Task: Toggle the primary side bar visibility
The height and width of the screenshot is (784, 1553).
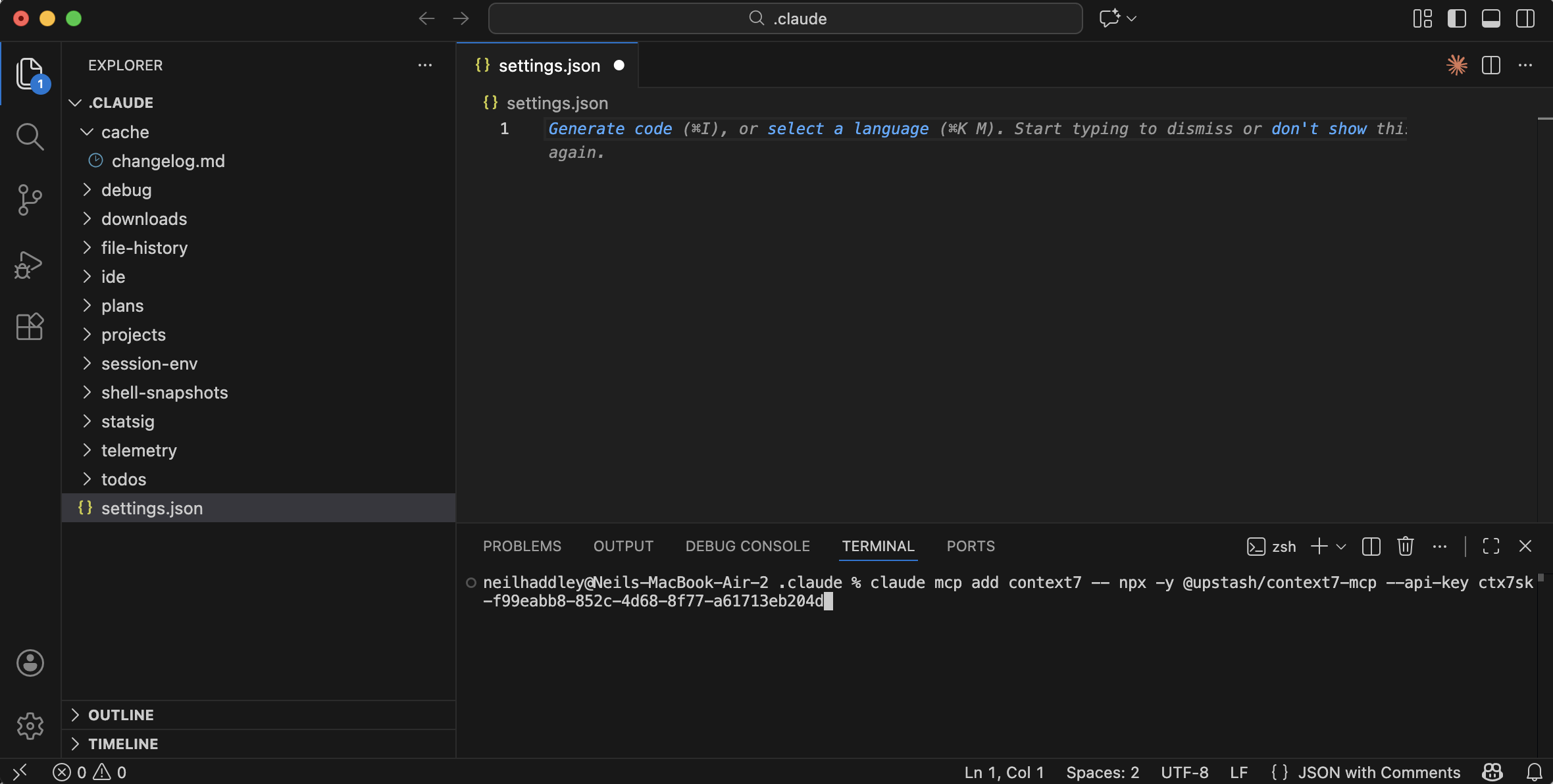Action: pyautogui.click(x=1457, y=18)
